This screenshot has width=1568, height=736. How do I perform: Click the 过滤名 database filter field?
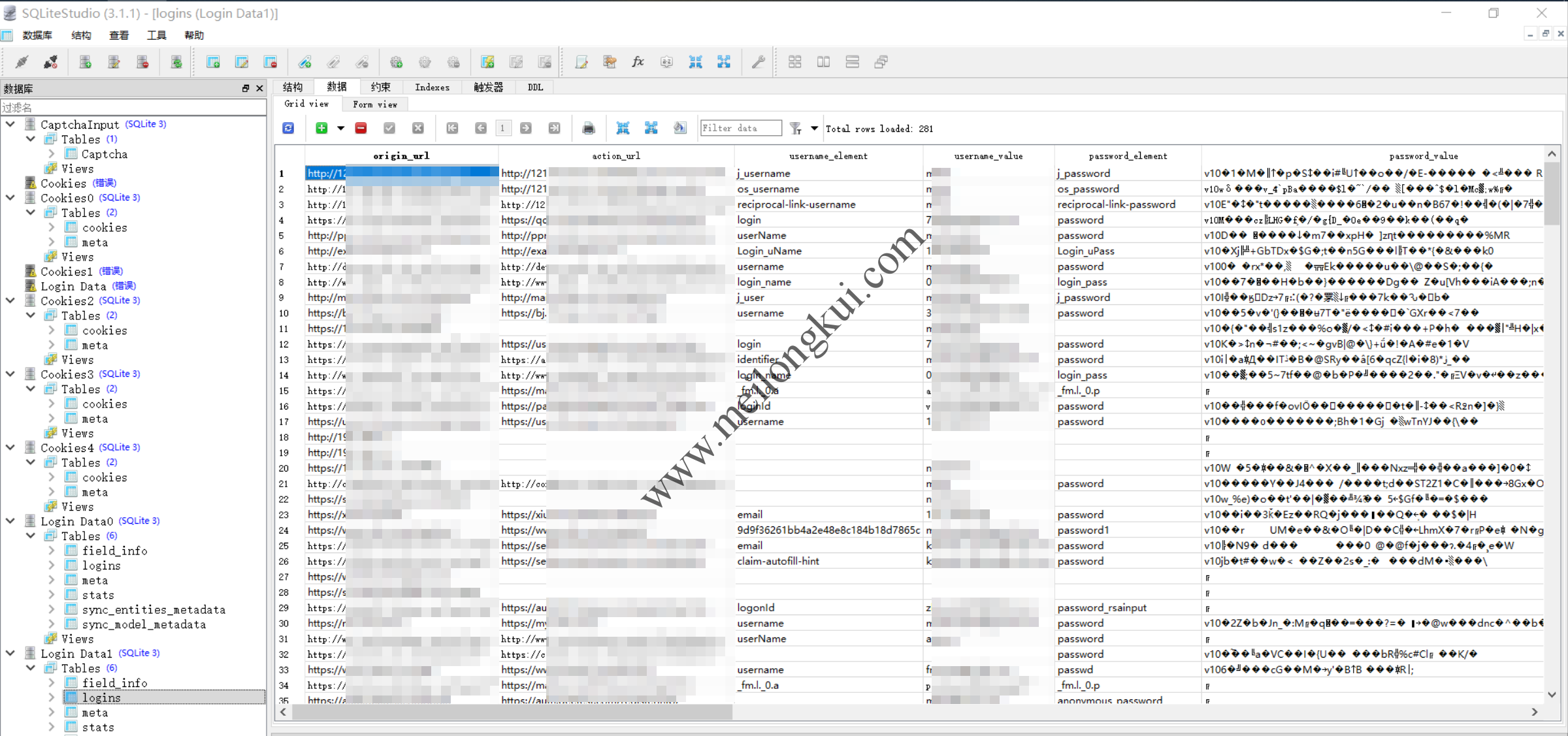[x=133, y=107]
